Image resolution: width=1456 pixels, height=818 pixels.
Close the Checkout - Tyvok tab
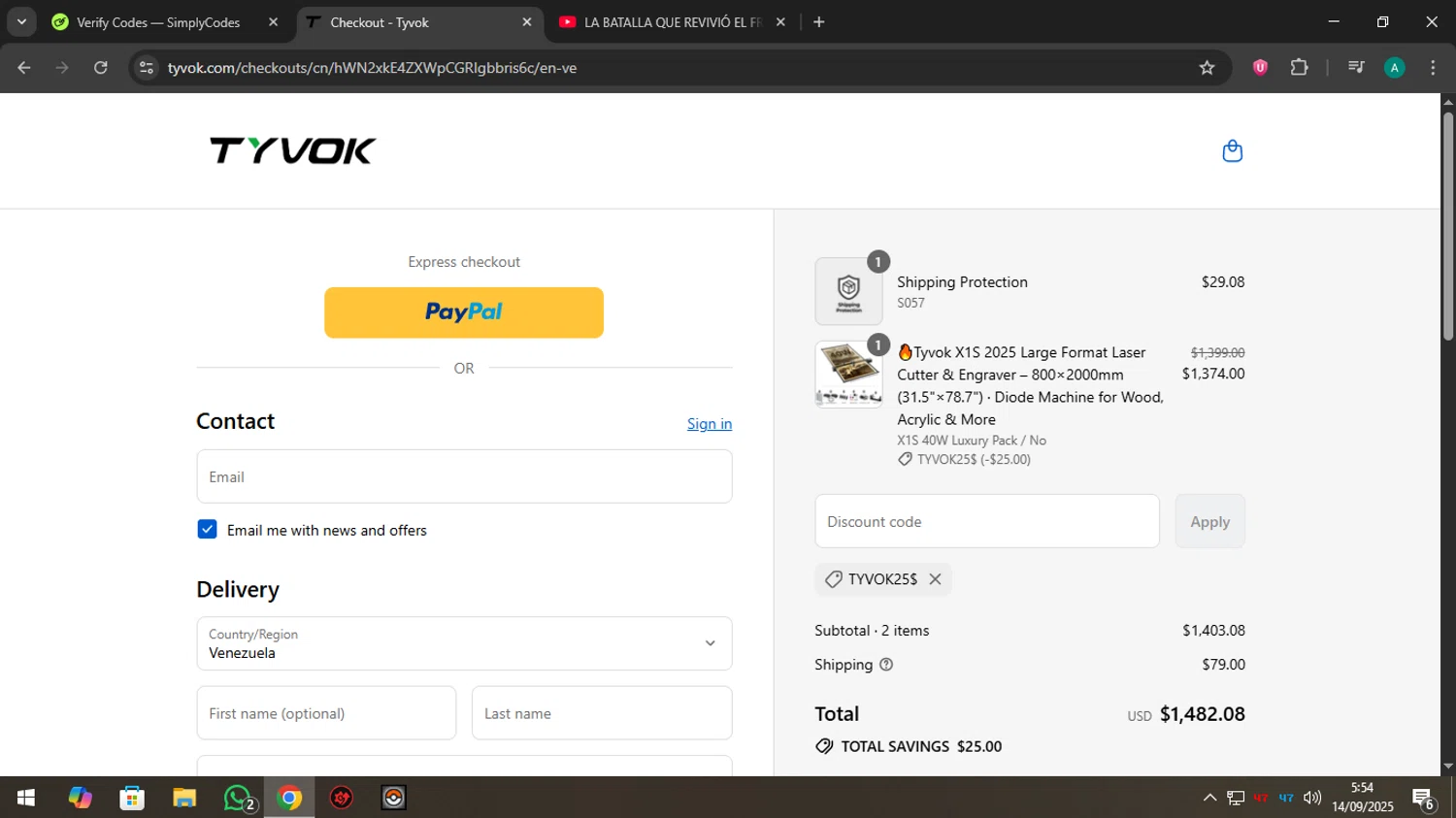[x=526, y=21]
